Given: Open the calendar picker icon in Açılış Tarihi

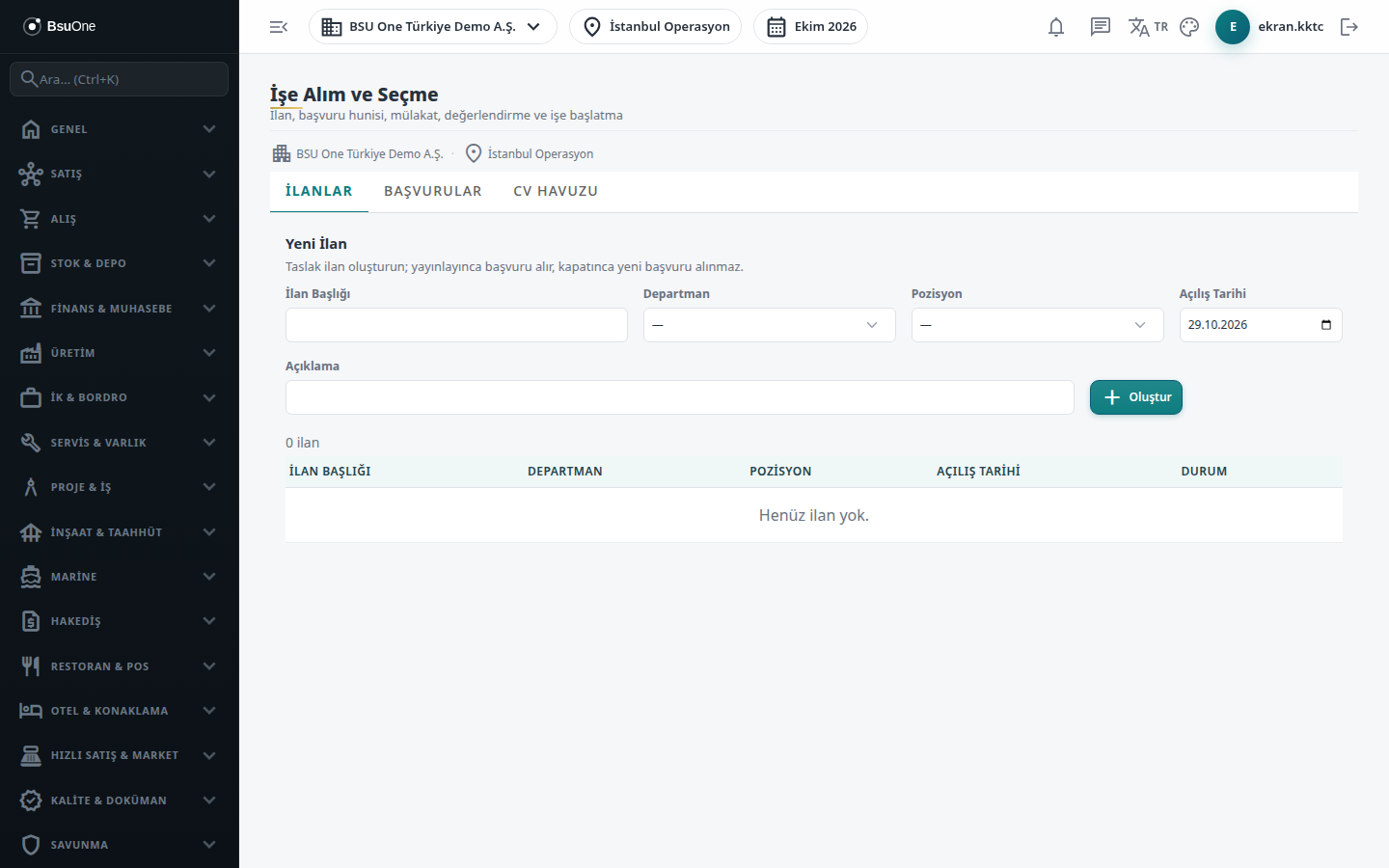Looking at the screenshot, I should click(1326, 325).
